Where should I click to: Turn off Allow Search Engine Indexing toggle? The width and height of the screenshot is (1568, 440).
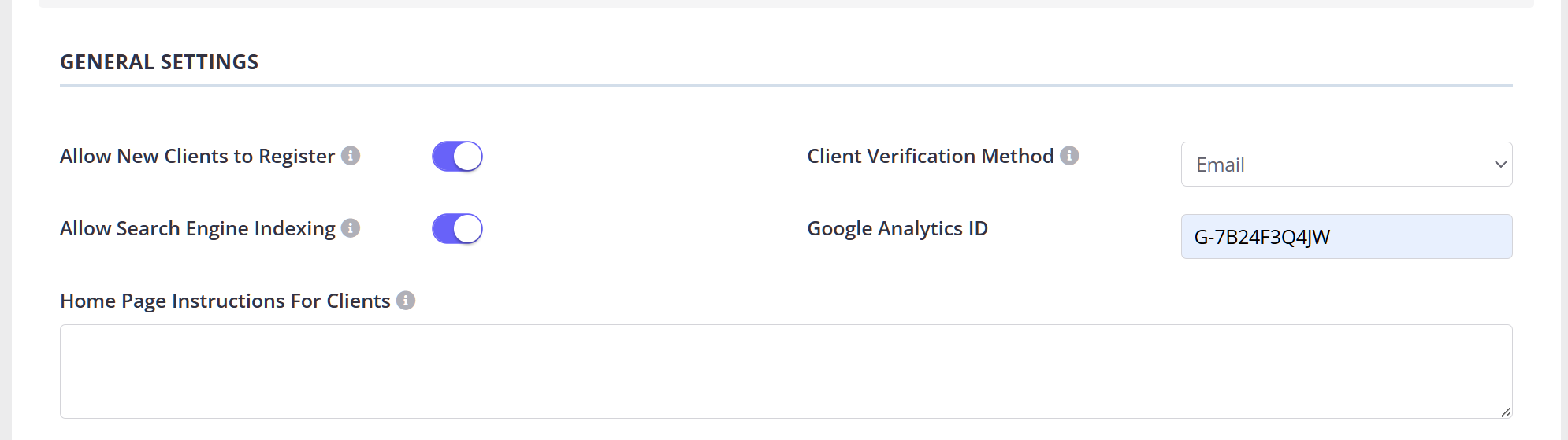[x=457, y=229]
